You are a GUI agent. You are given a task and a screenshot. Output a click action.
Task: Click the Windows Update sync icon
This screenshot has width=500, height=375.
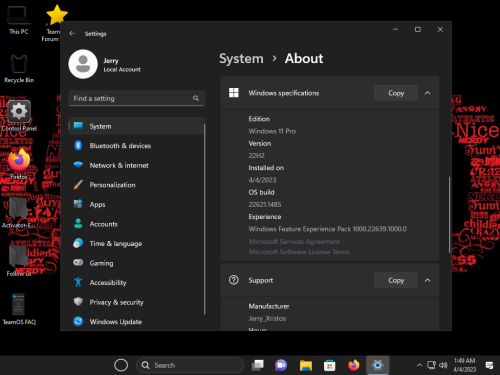[78, 321]
